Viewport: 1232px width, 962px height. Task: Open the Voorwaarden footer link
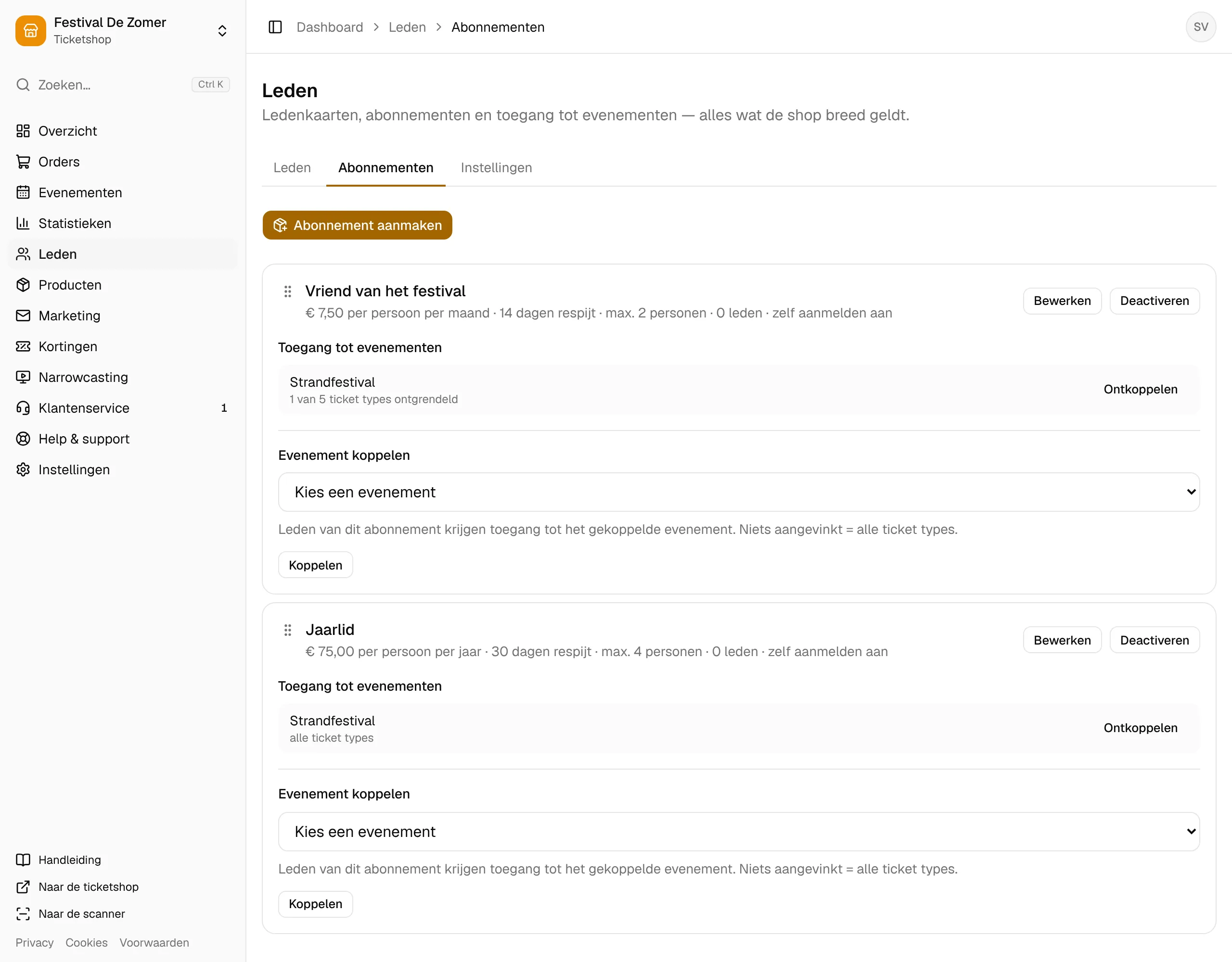click(154, 943)
